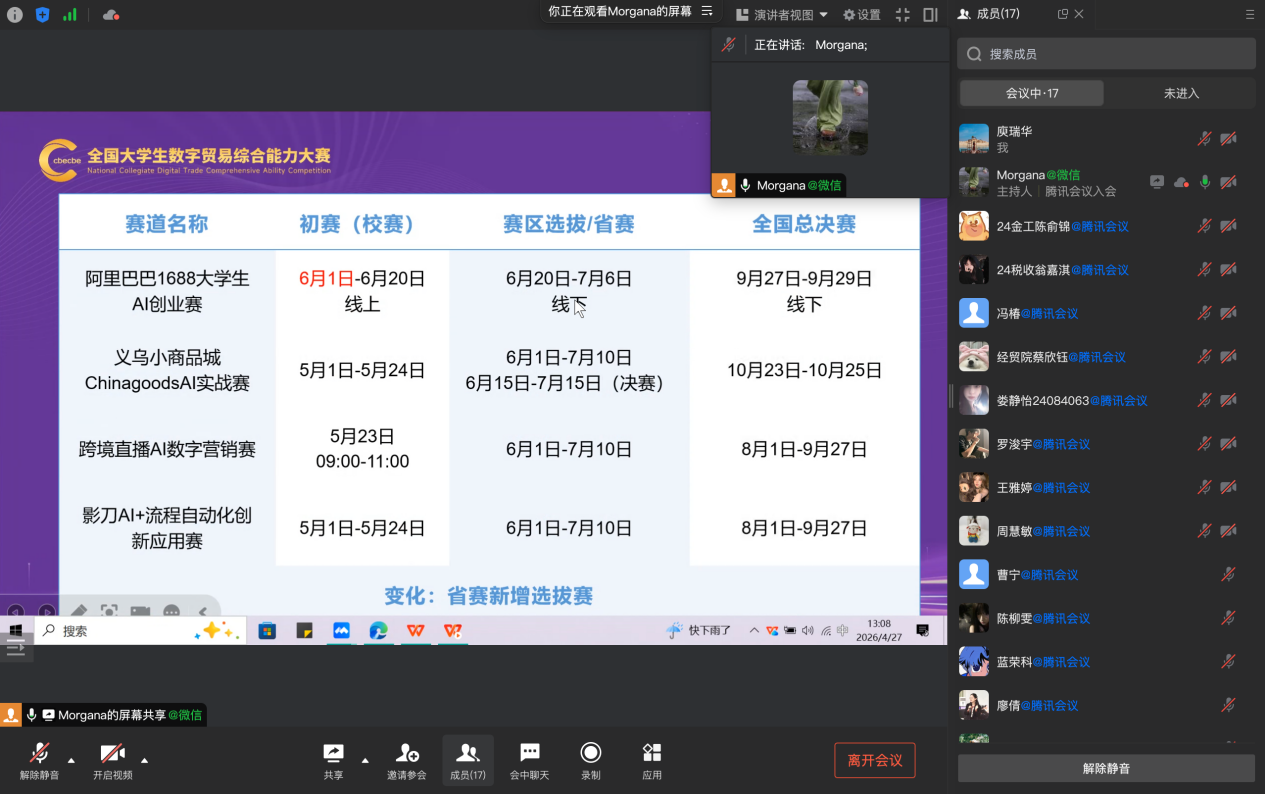The width and height of the screenshot is (1265, 794).
Task: Click the 离开会议 leave meeting button
Action: (875, 760)
